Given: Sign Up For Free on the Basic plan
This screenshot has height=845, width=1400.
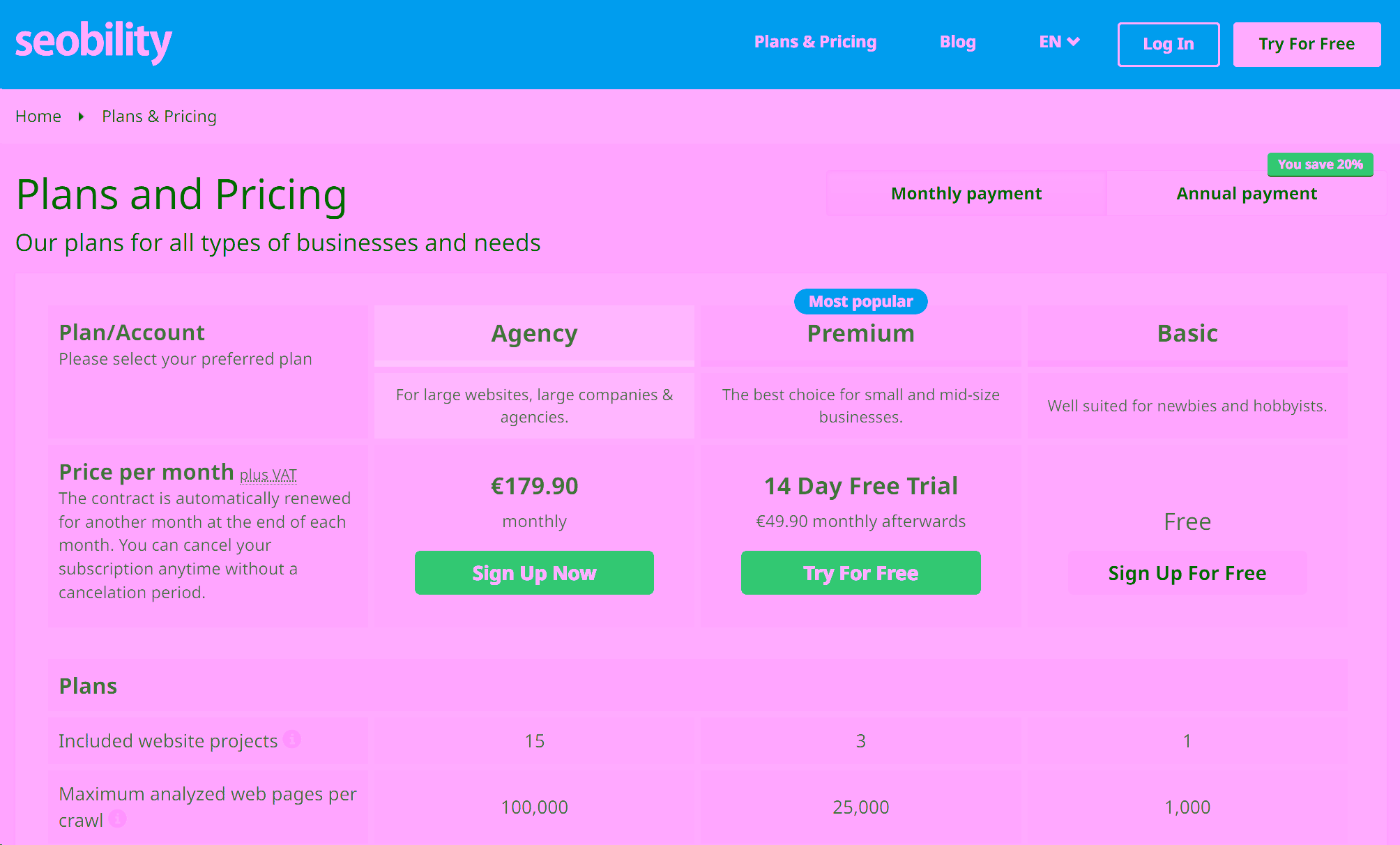Looking at the screenshot, I should [1187, 572].
